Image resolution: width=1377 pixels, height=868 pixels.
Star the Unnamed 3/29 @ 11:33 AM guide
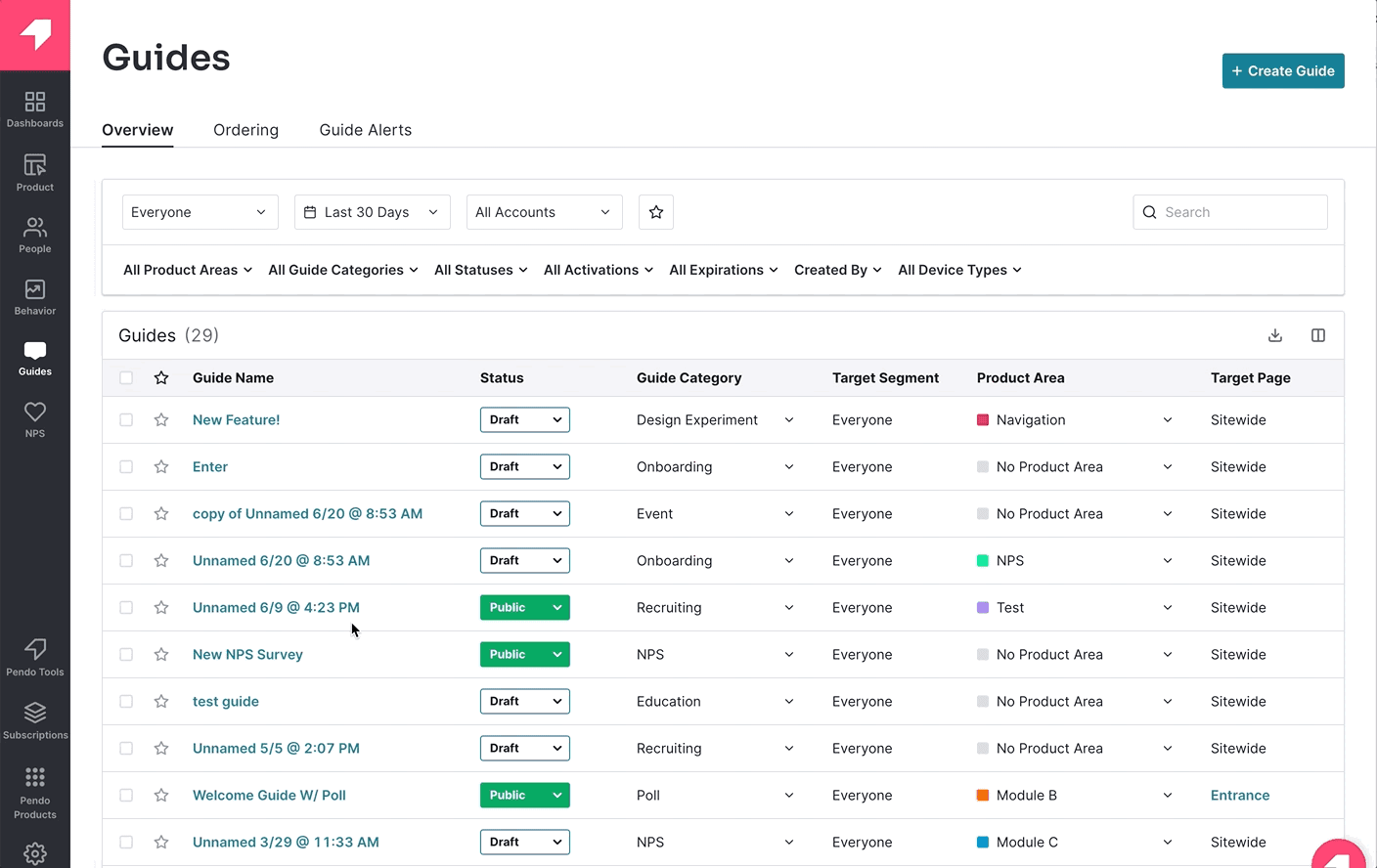coord(161,843)
